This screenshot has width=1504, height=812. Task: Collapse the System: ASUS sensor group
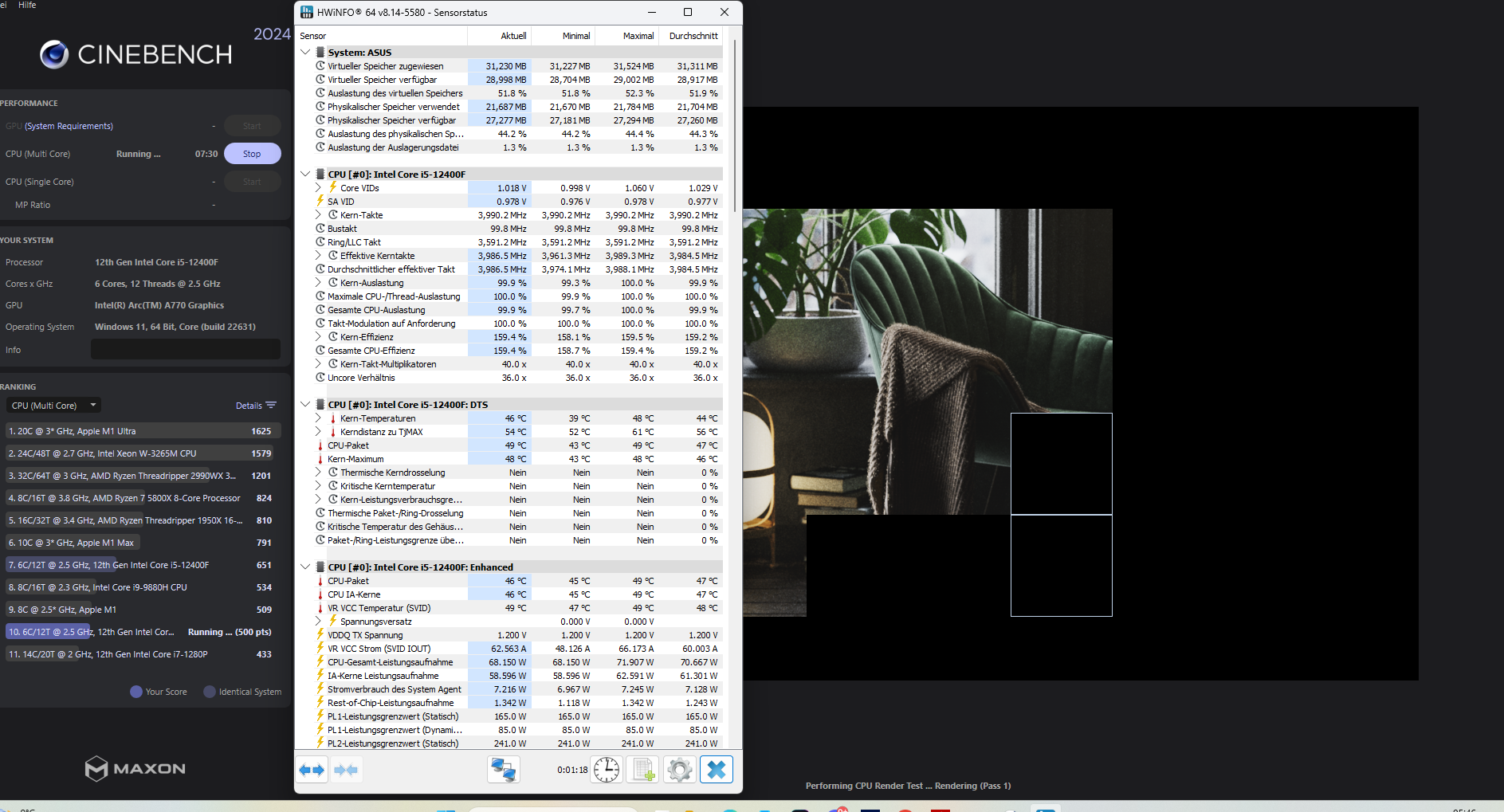305,53
